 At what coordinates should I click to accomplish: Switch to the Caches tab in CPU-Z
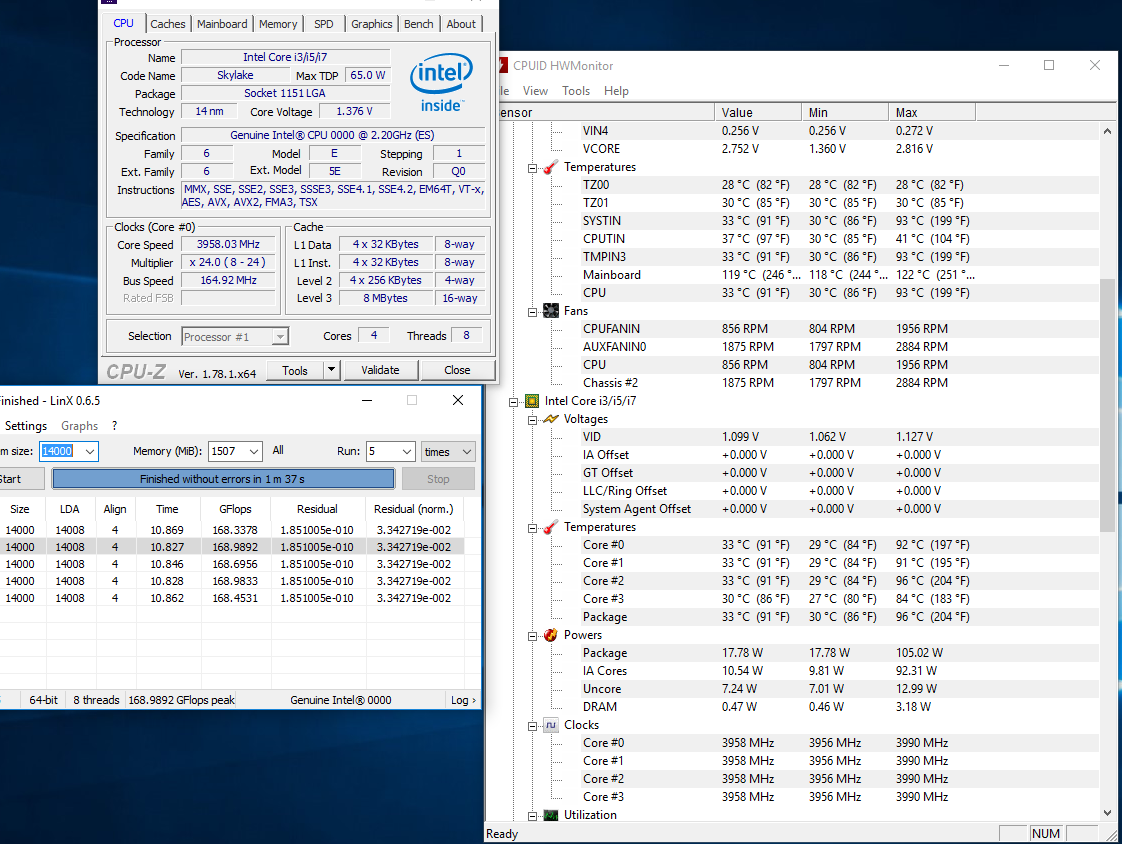167,24
